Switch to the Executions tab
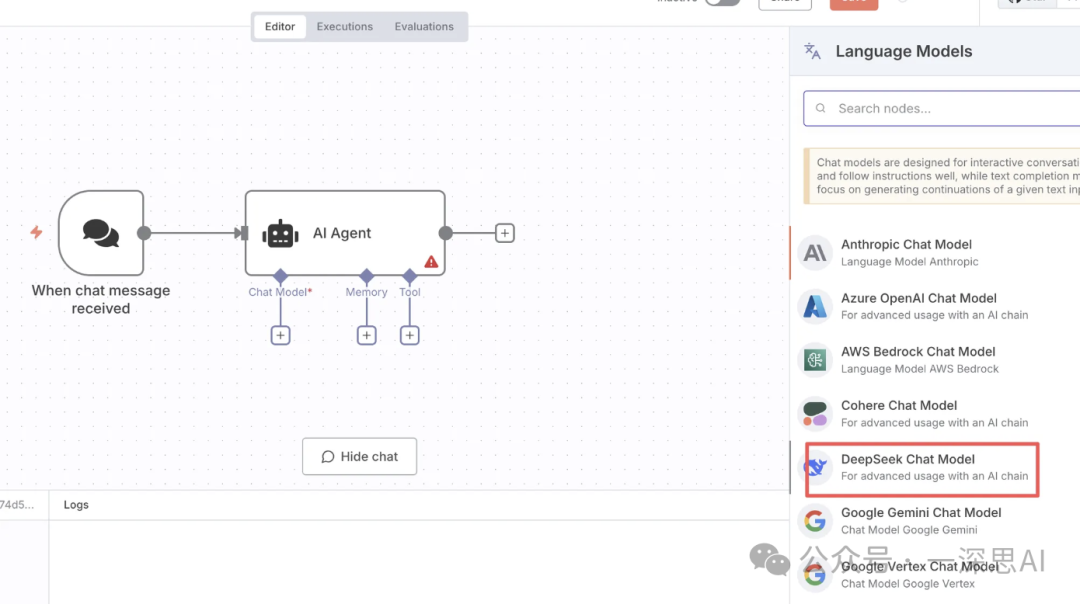Image resolution: width=1080 pixels, height=604 pixels. [x=345, y=27]
